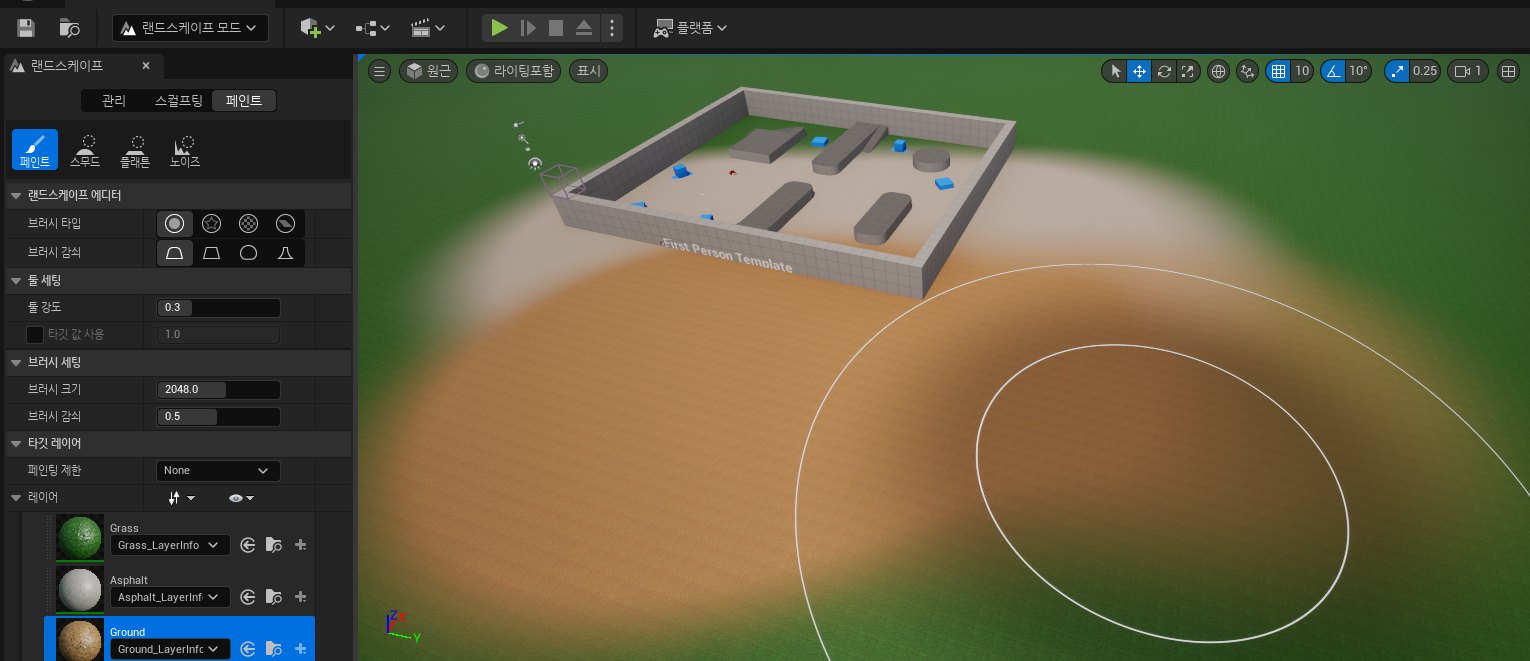
Task: Open the Grass_LayerInfo dropdown
Action: click(170, 545)
